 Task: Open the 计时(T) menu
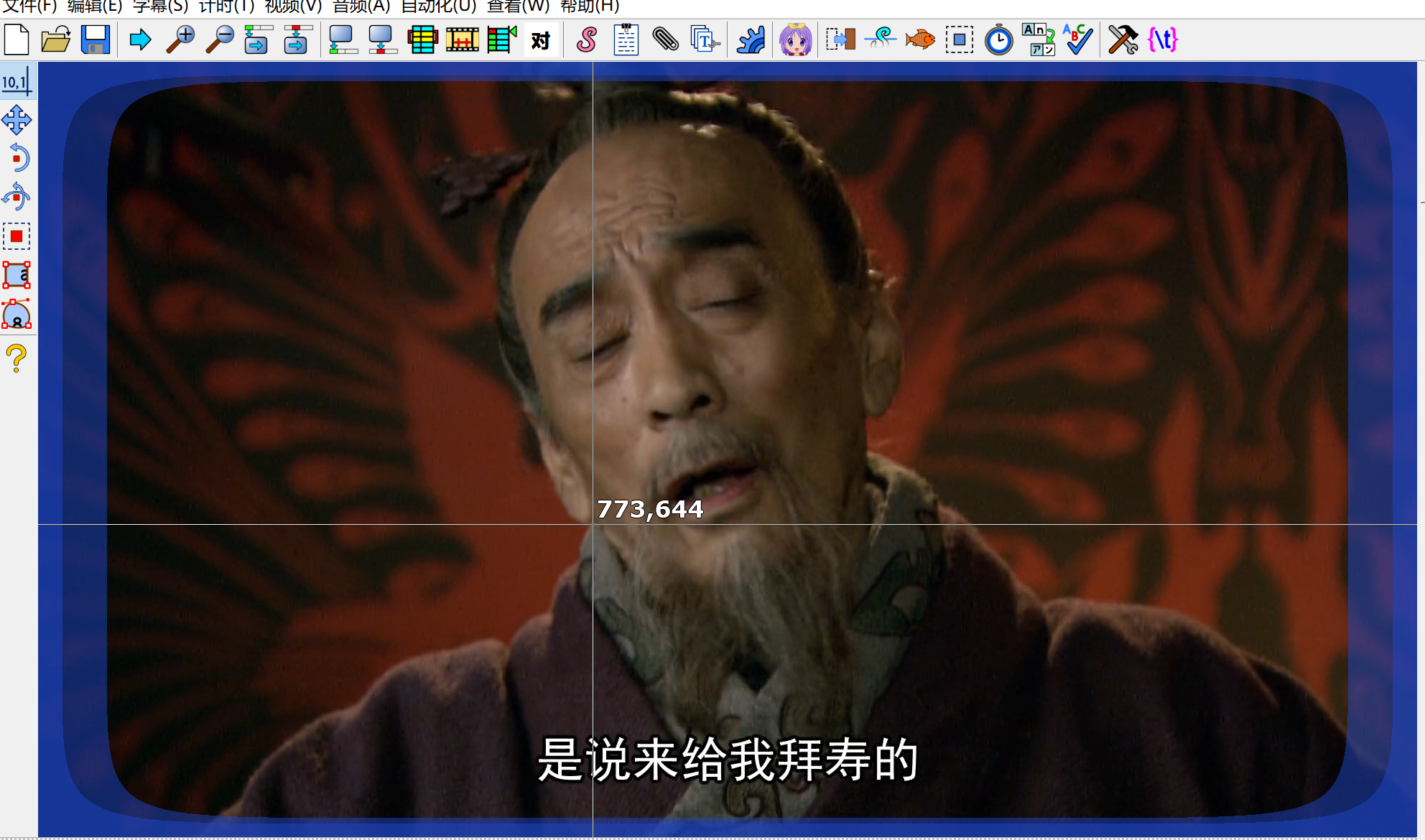[x=227, y=6]
